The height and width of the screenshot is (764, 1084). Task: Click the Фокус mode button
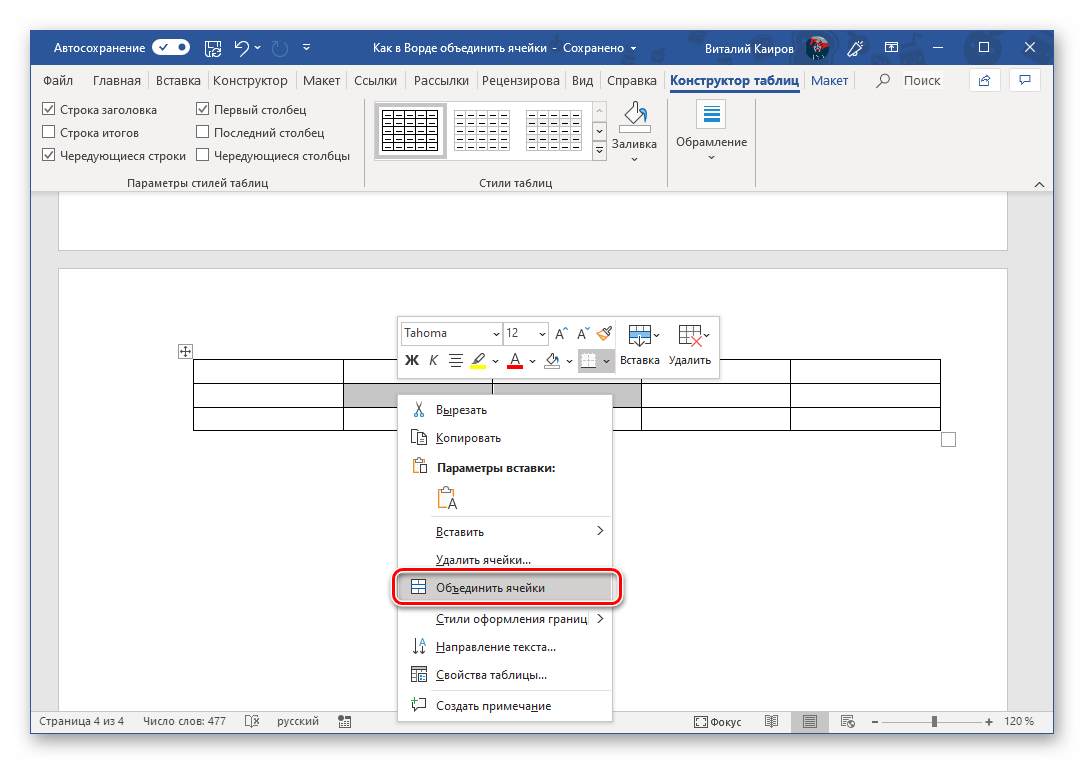tap(718, 722)
